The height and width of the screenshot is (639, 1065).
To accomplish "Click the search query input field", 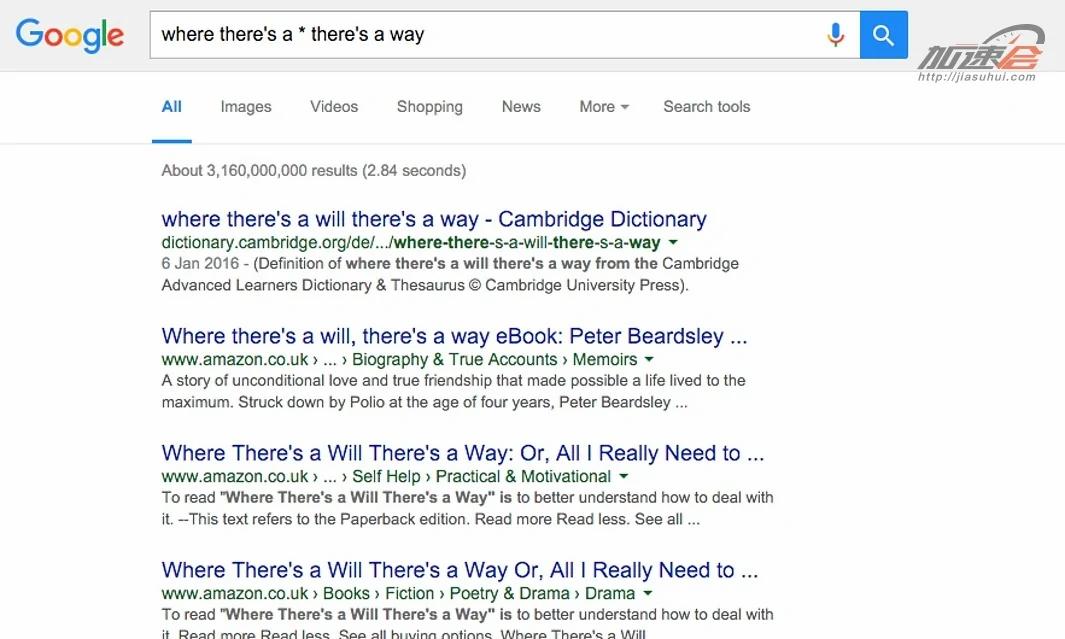I will tap(480, 35).
